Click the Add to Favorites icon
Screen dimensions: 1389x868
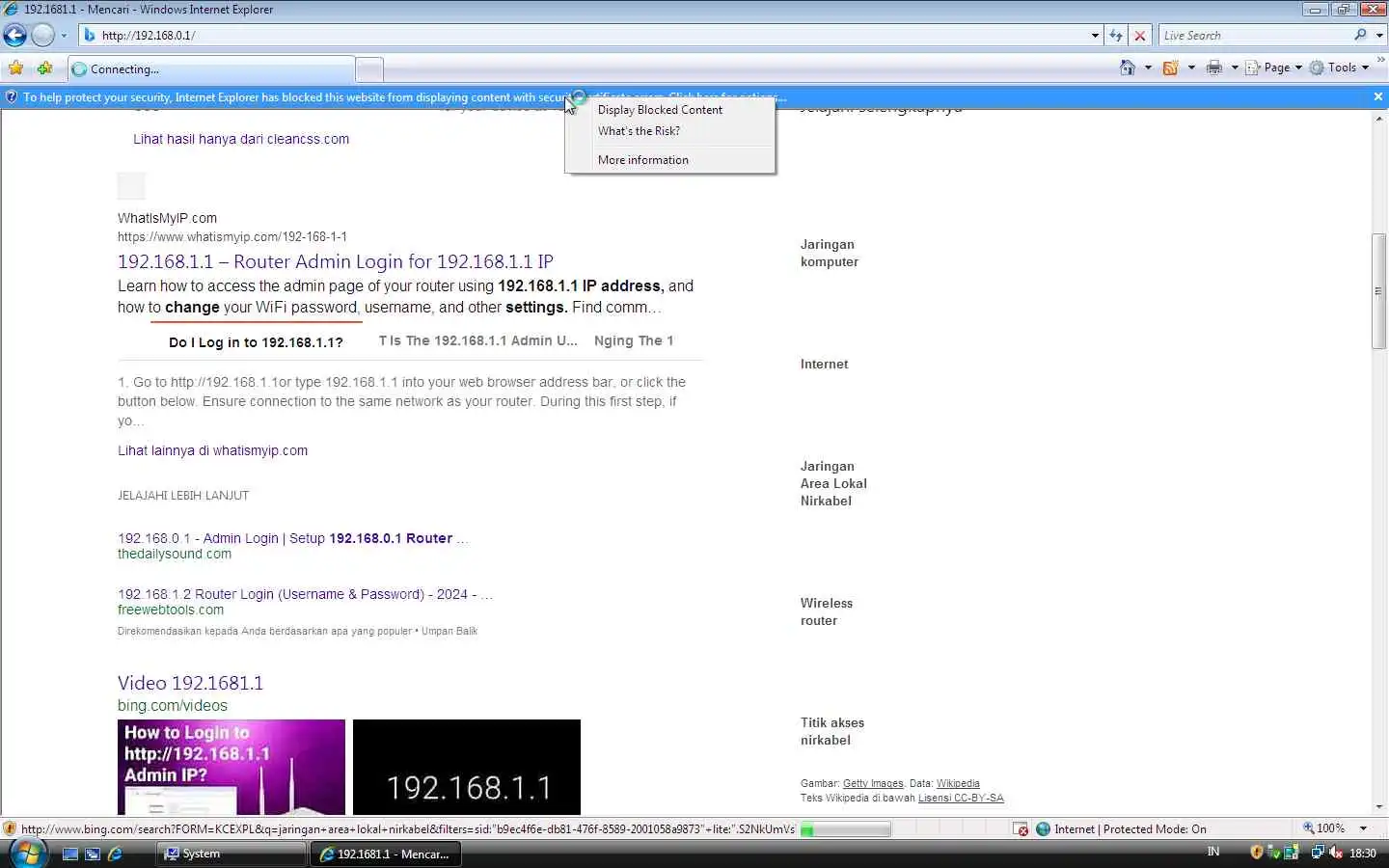coord(44,68)
